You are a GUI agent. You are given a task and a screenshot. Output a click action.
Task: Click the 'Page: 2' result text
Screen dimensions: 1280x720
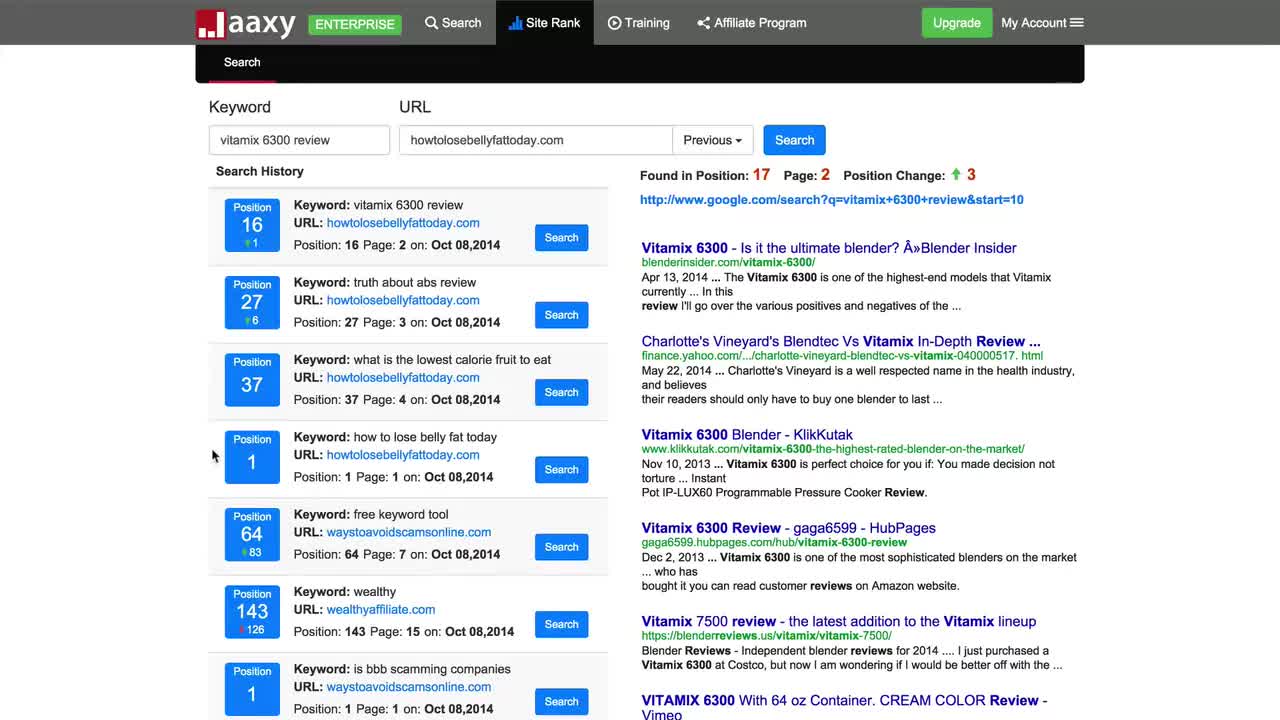pyautogui.click(x=807, y=175)
